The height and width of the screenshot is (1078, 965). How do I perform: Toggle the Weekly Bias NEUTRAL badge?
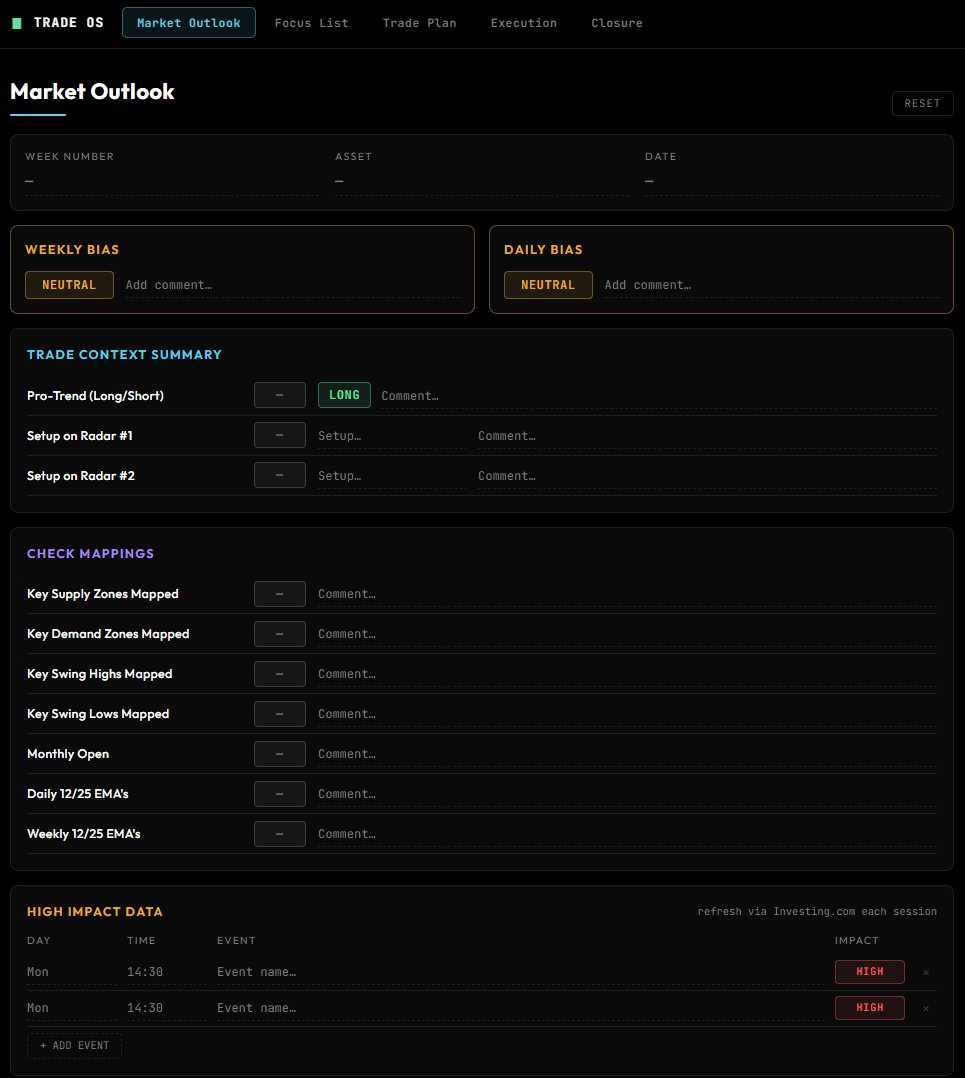pos(69,285)
